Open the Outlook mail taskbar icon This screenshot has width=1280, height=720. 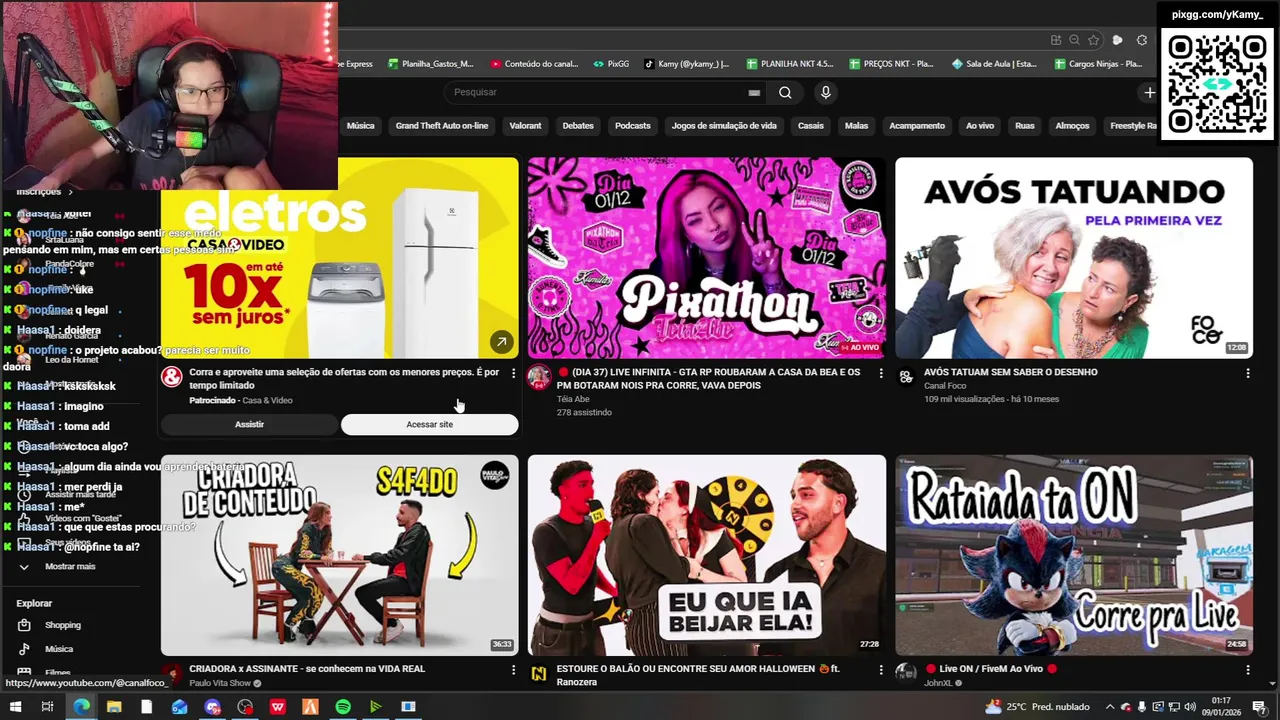click(x=179, y=707)
